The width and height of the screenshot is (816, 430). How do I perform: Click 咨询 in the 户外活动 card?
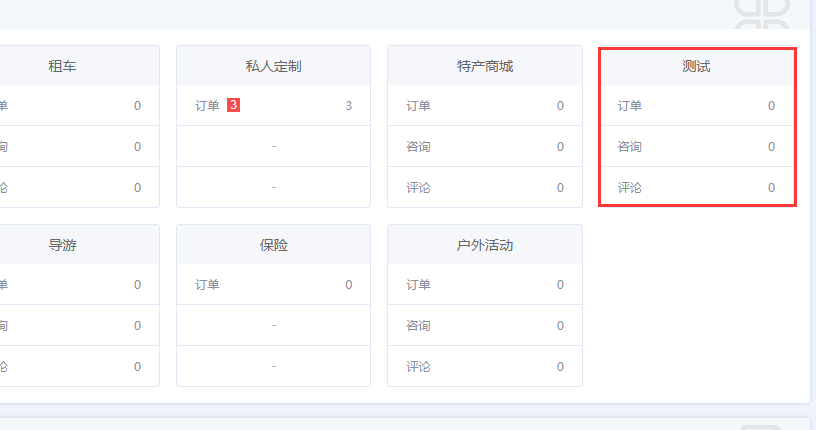click(418, 326)
